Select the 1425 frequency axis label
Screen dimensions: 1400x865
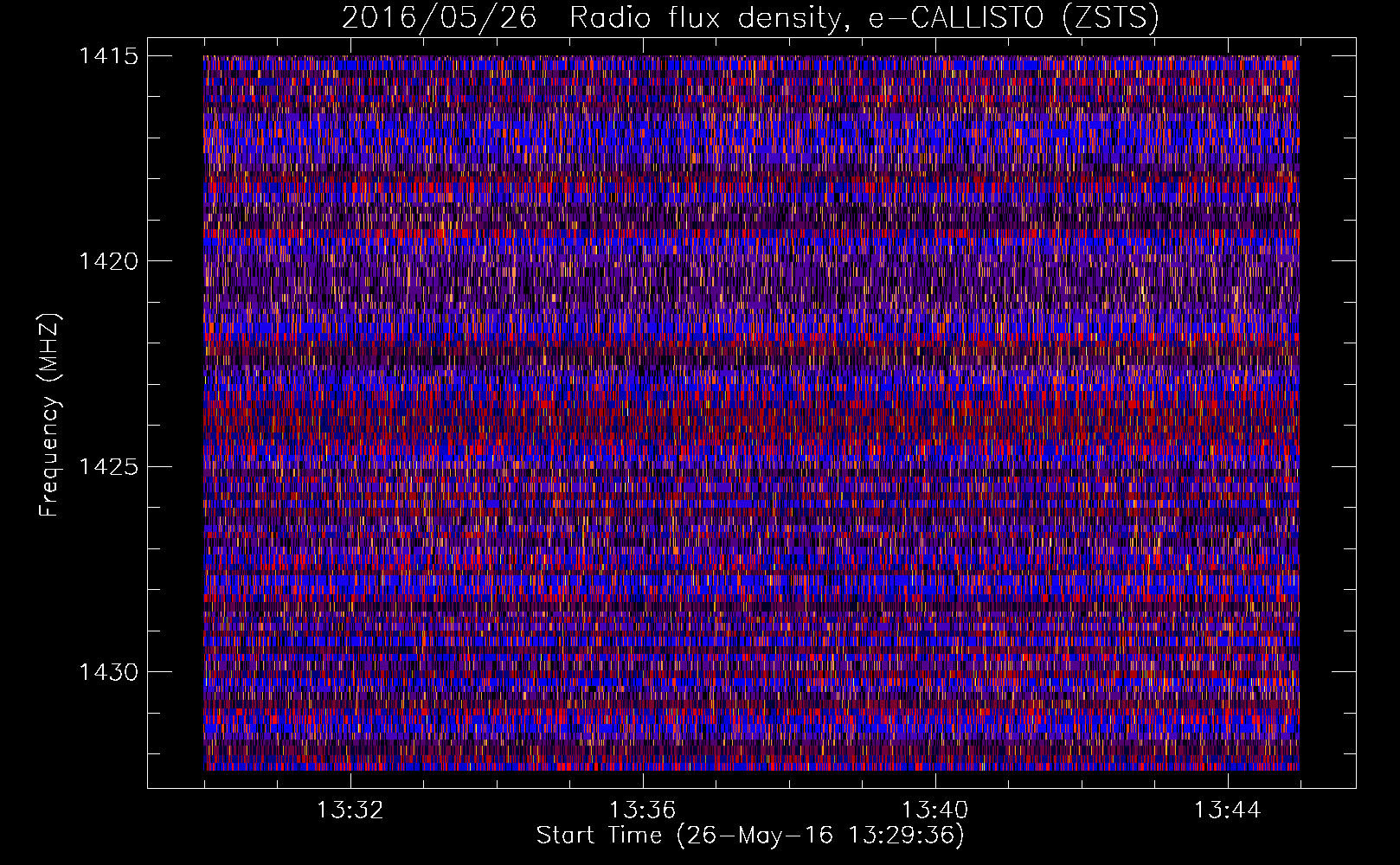click(x=108, y=467)
